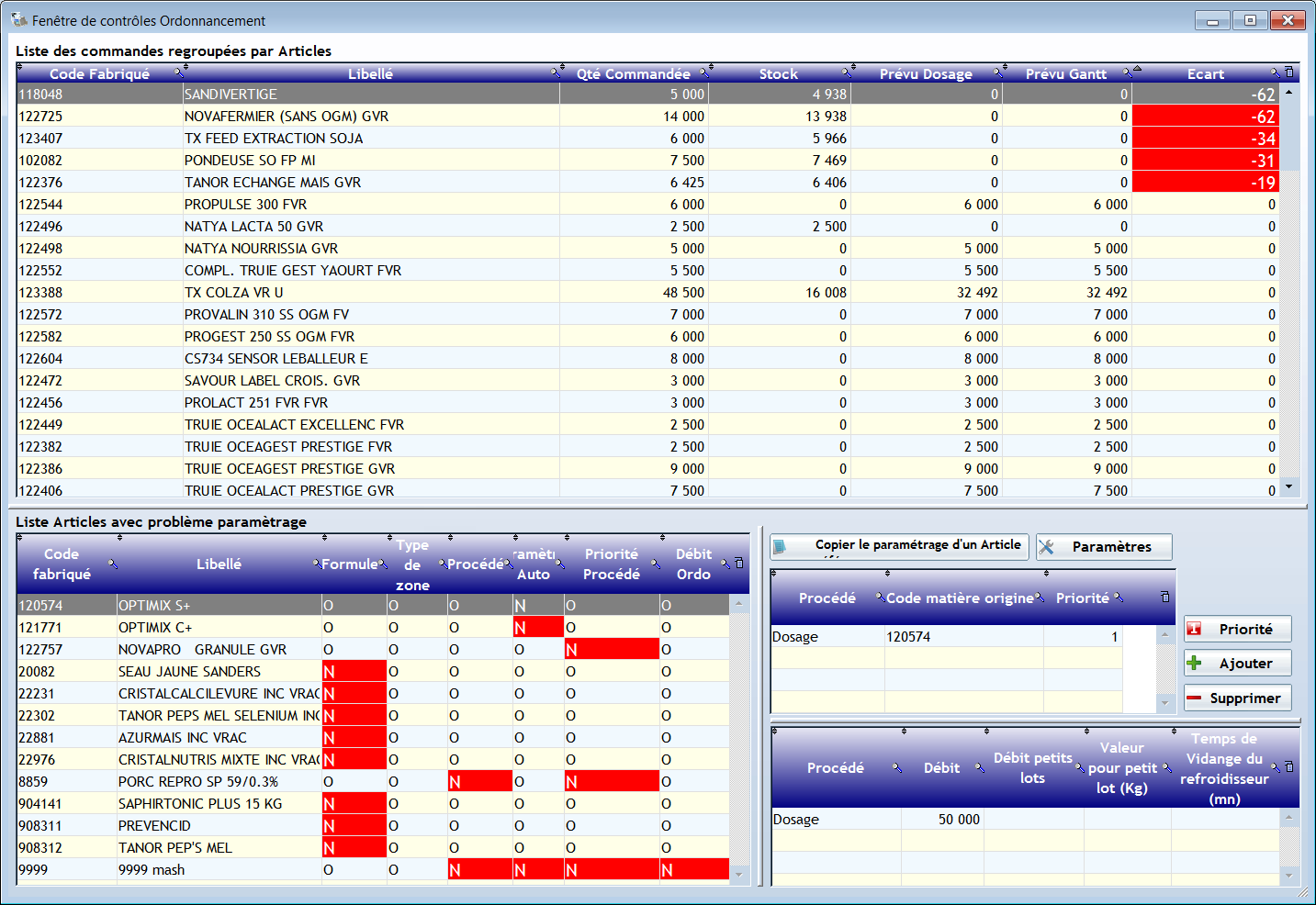Select article PORC REPRO SP 59/0.3%
Viewport: 1316px width, 905px height.
[x=373, y=781]
